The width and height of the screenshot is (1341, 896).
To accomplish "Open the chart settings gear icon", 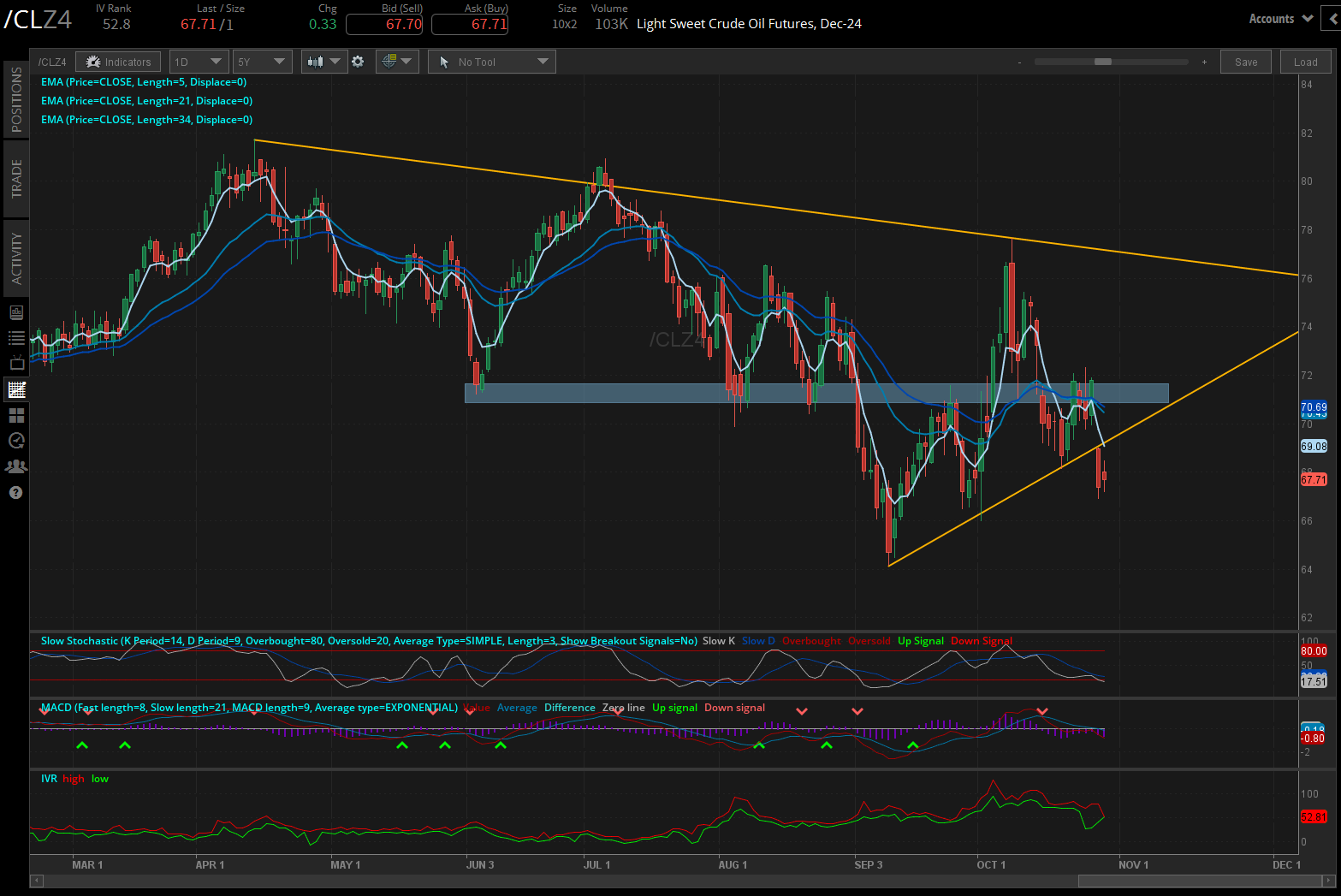I will click(x=358, y=61).
